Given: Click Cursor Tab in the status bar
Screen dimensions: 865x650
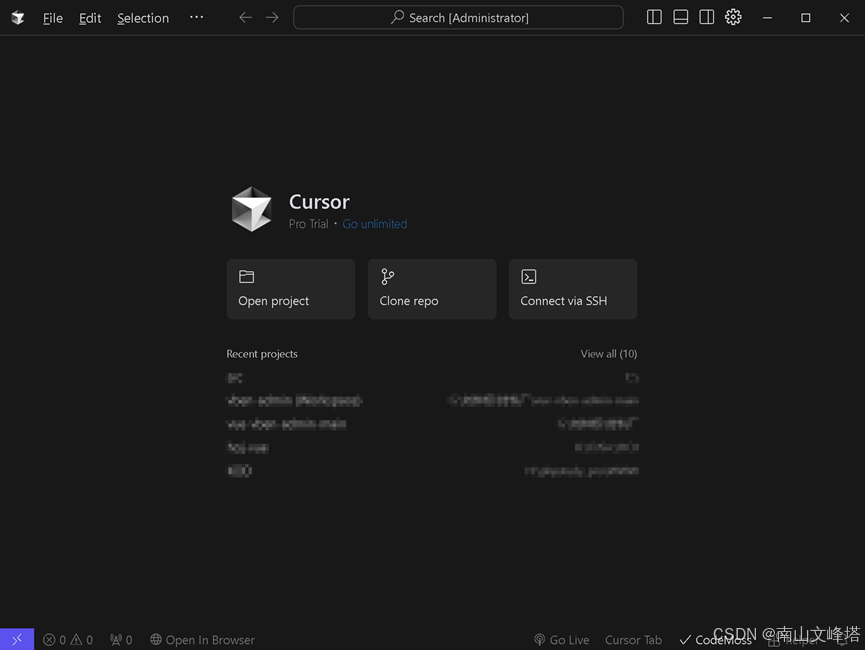Looking at the screenshot, I should [633, 640].
